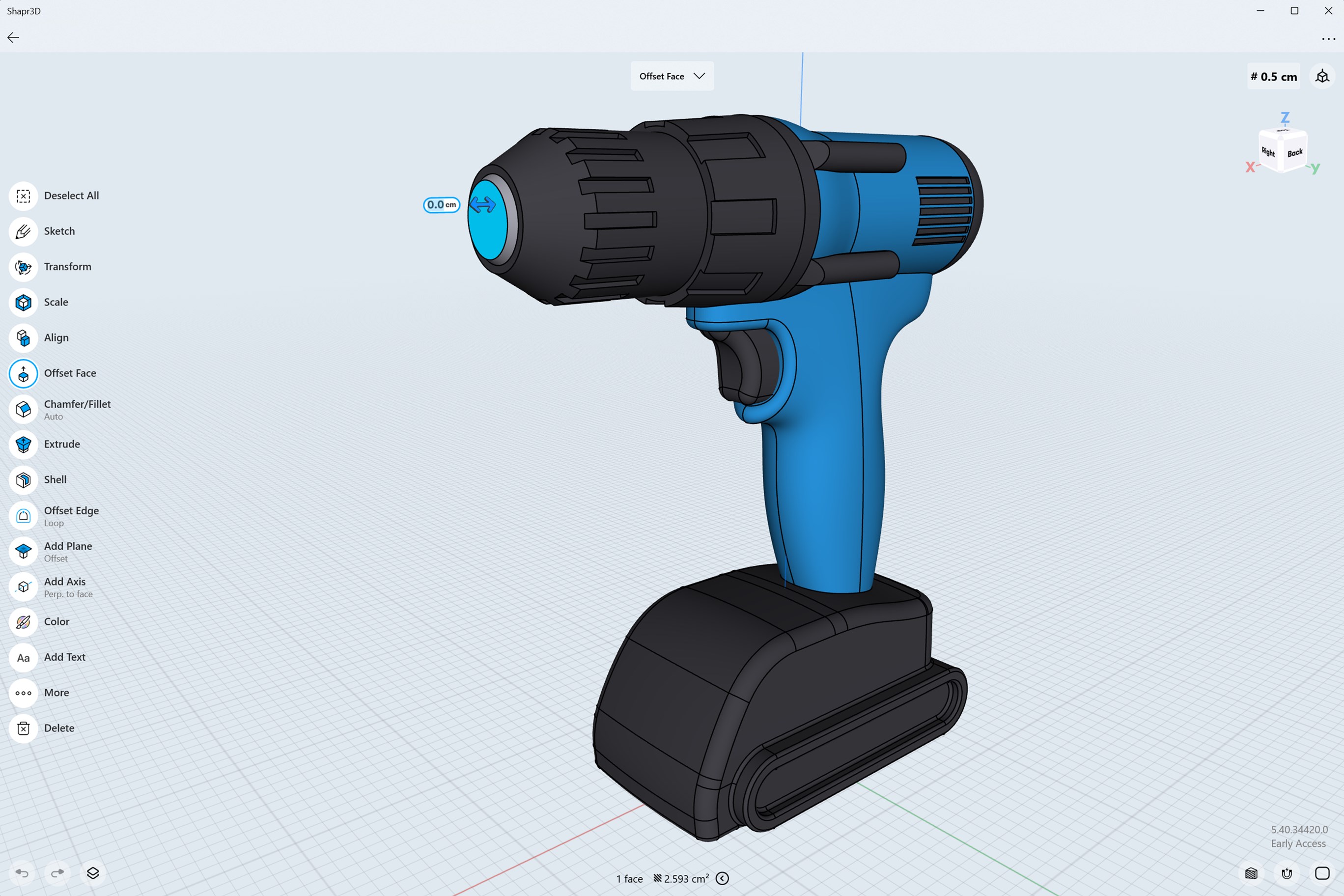Viewport: 1344px width, 896px height.
Task: Minimize the Shapr3D window
Action: [x=1260, y=11]
